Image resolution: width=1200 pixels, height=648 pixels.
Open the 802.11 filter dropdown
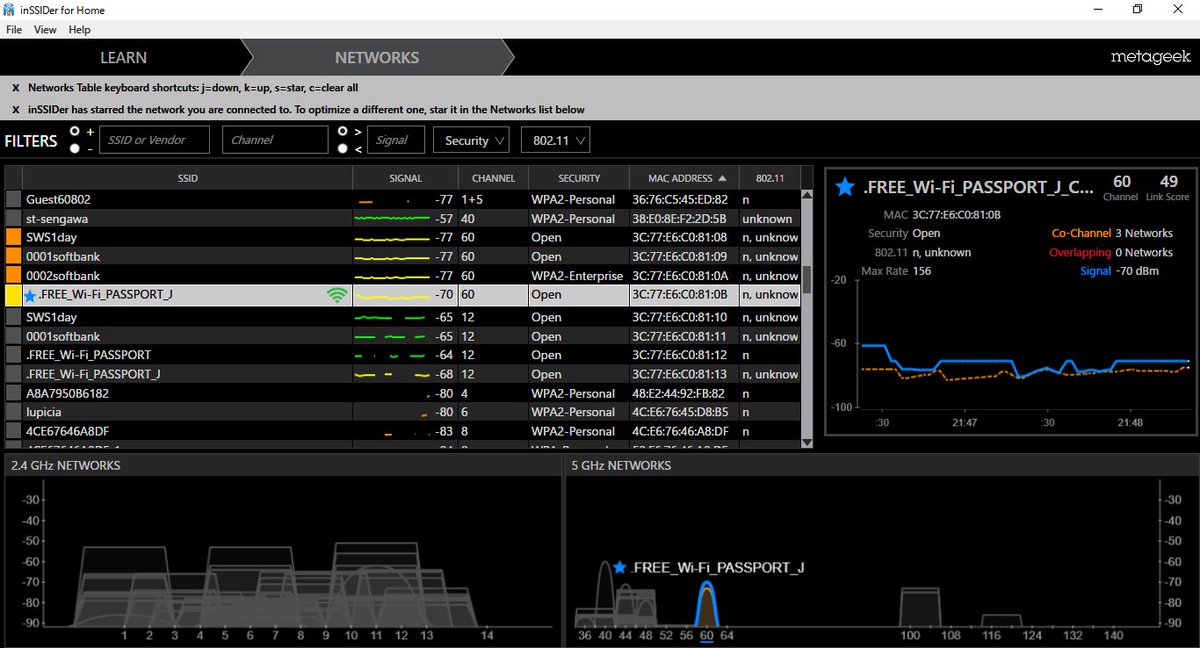click(556, 140)
